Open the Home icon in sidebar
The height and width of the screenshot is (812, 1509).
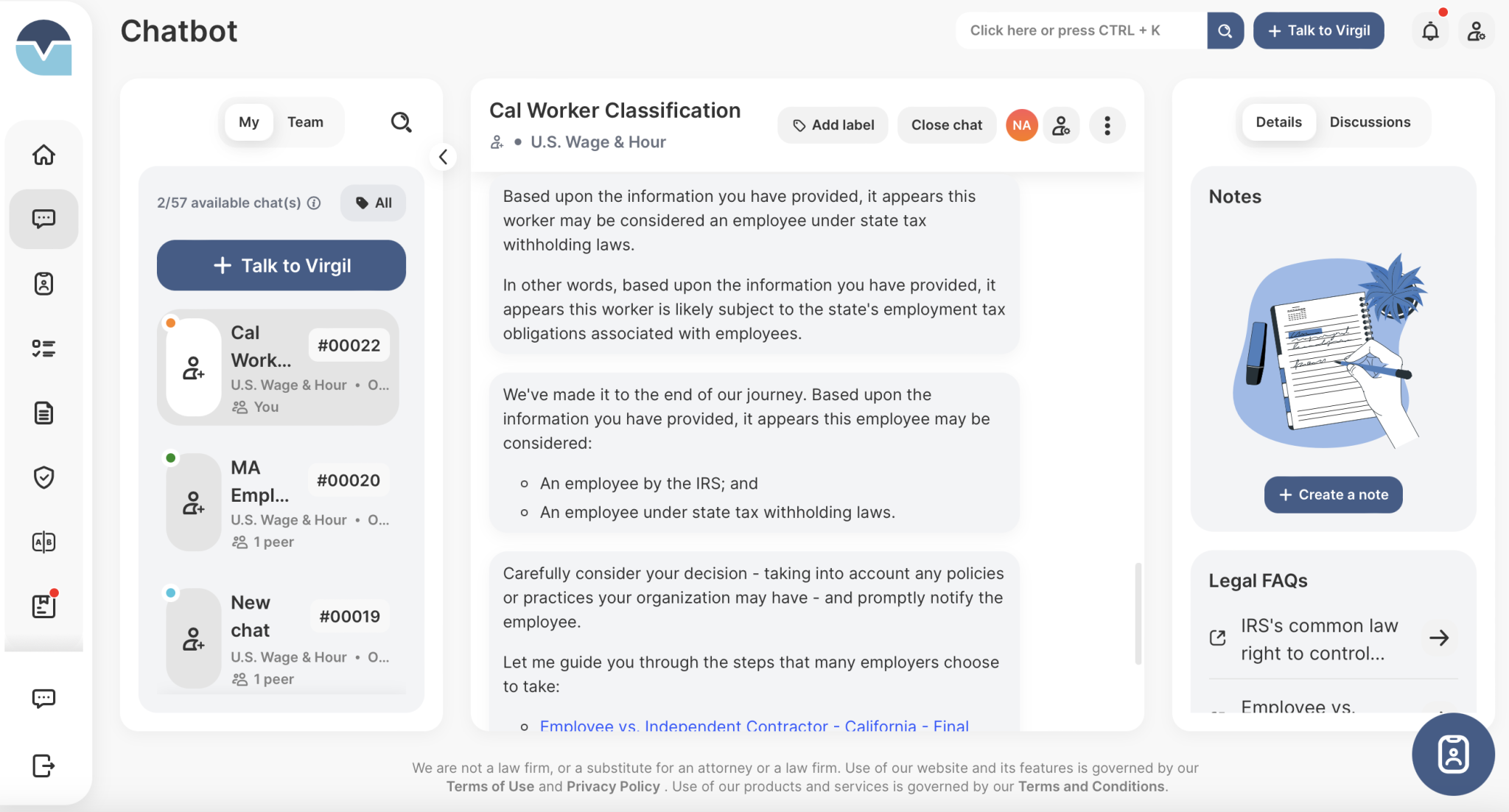(43, 155)
